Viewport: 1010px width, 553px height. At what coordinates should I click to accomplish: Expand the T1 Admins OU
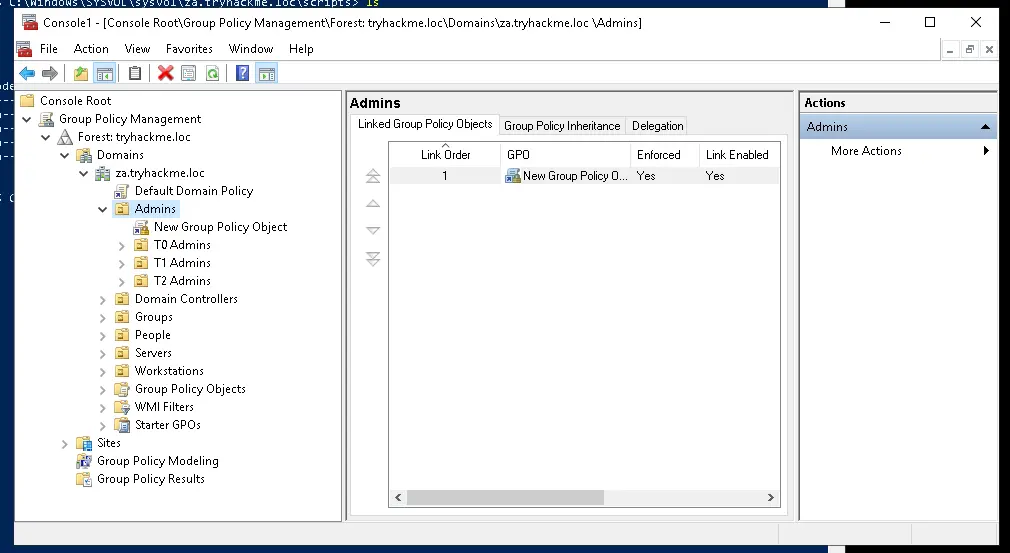(122, 263)
